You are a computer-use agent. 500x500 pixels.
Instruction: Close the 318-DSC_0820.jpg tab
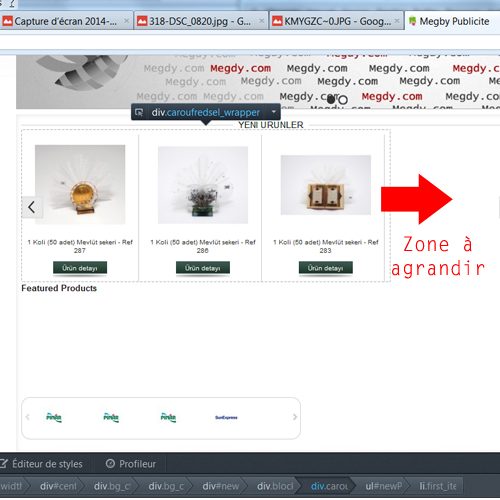(x=262, y=21)
